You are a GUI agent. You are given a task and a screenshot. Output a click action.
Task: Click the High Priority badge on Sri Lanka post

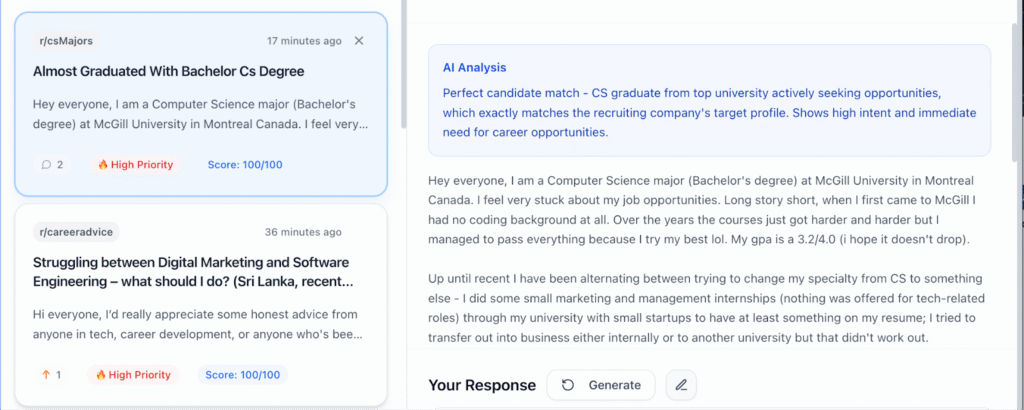[x=133, y=375]
